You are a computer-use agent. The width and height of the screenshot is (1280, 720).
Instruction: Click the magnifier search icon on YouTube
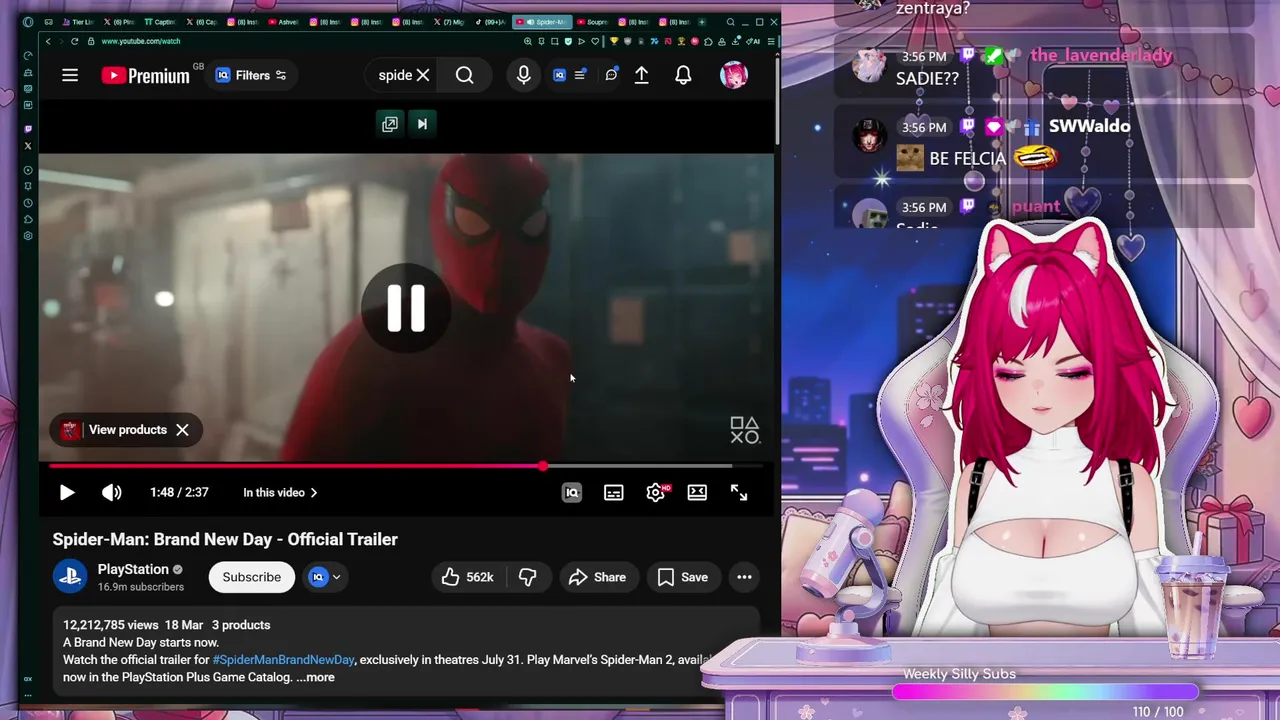[x=465, y=75]
